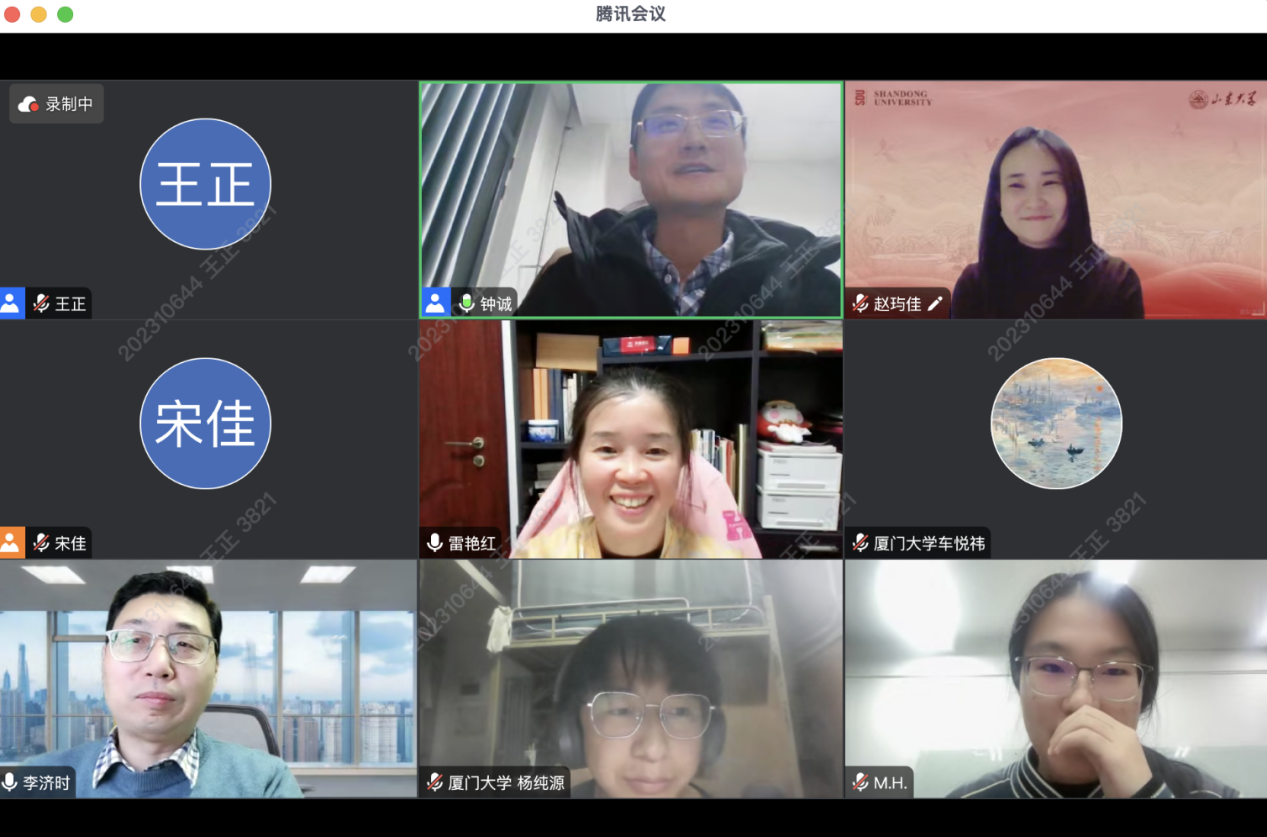Click the blue host person icon beside 钟诚
Image resolution: width=1267 pixels, height=837 pixels.
(435, 303)
